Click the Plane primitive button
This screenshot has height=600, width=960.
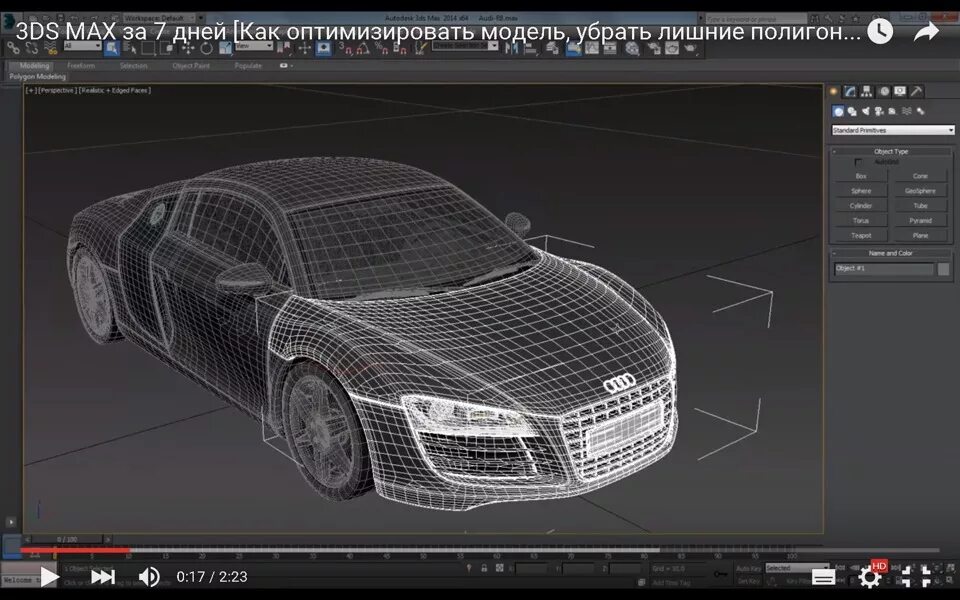[920, 236]
